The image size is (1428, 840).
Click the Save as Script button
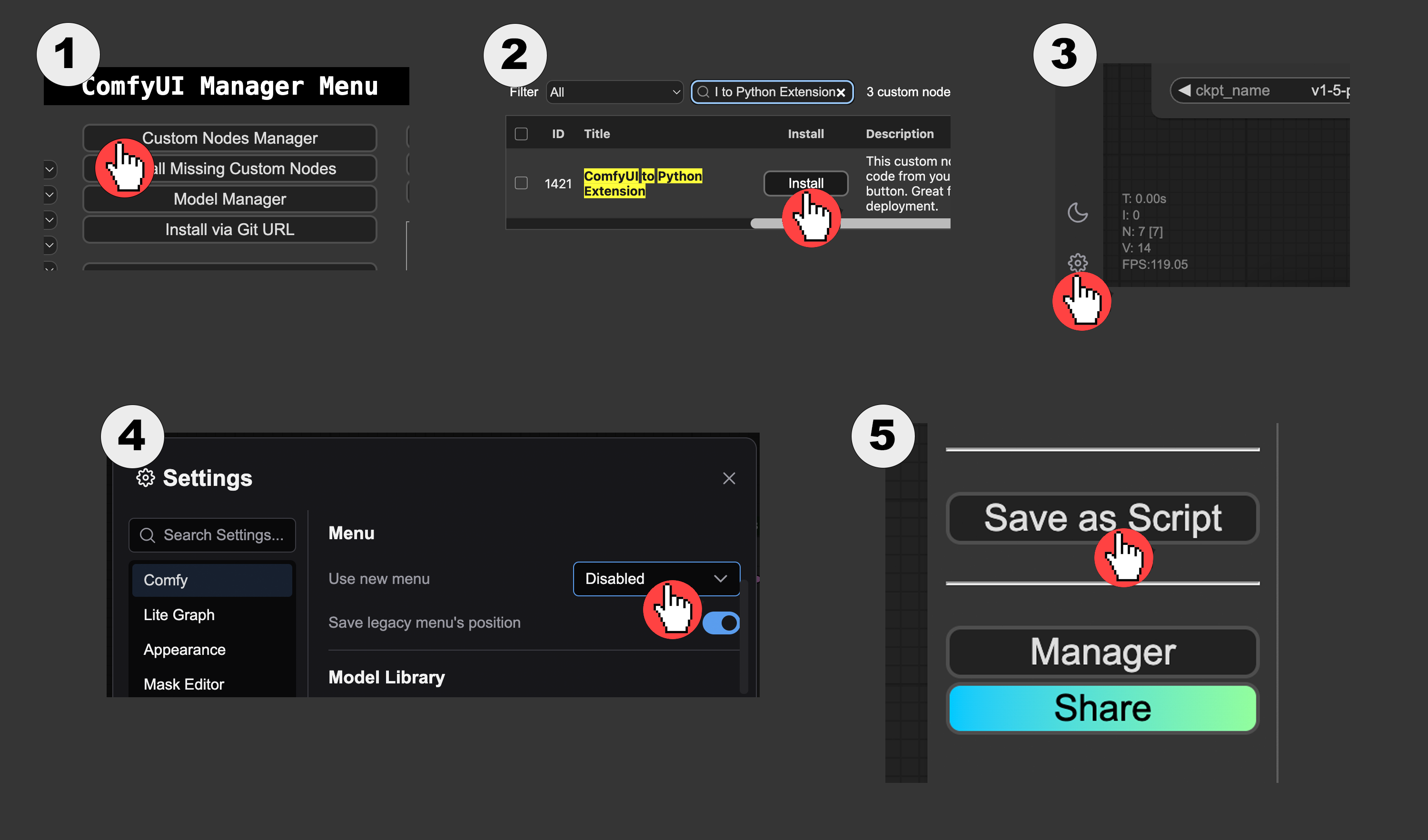tap(1102, 518)
